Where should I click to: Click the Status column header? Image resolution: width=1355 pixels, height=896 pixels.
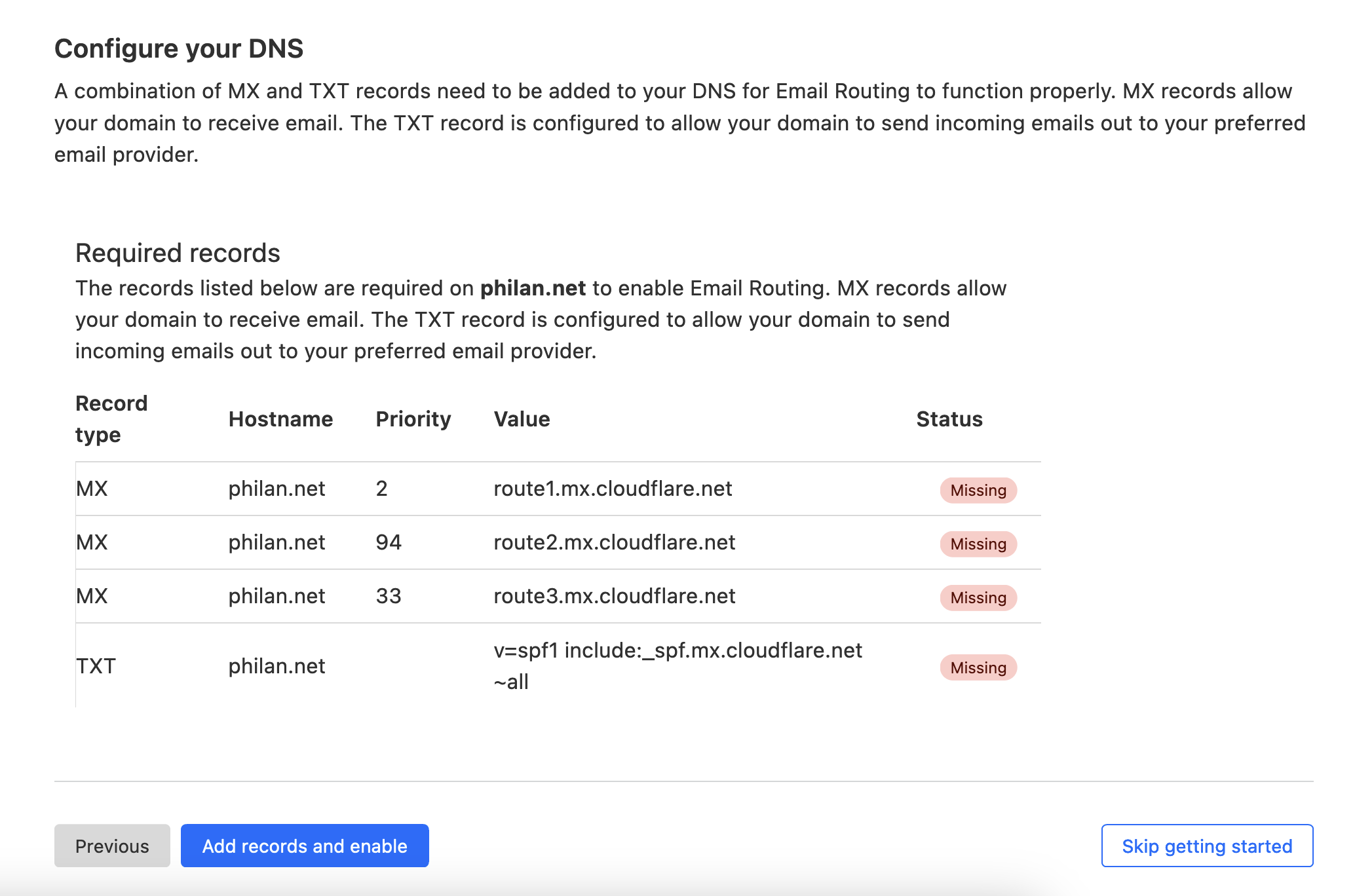coord(949,419)
